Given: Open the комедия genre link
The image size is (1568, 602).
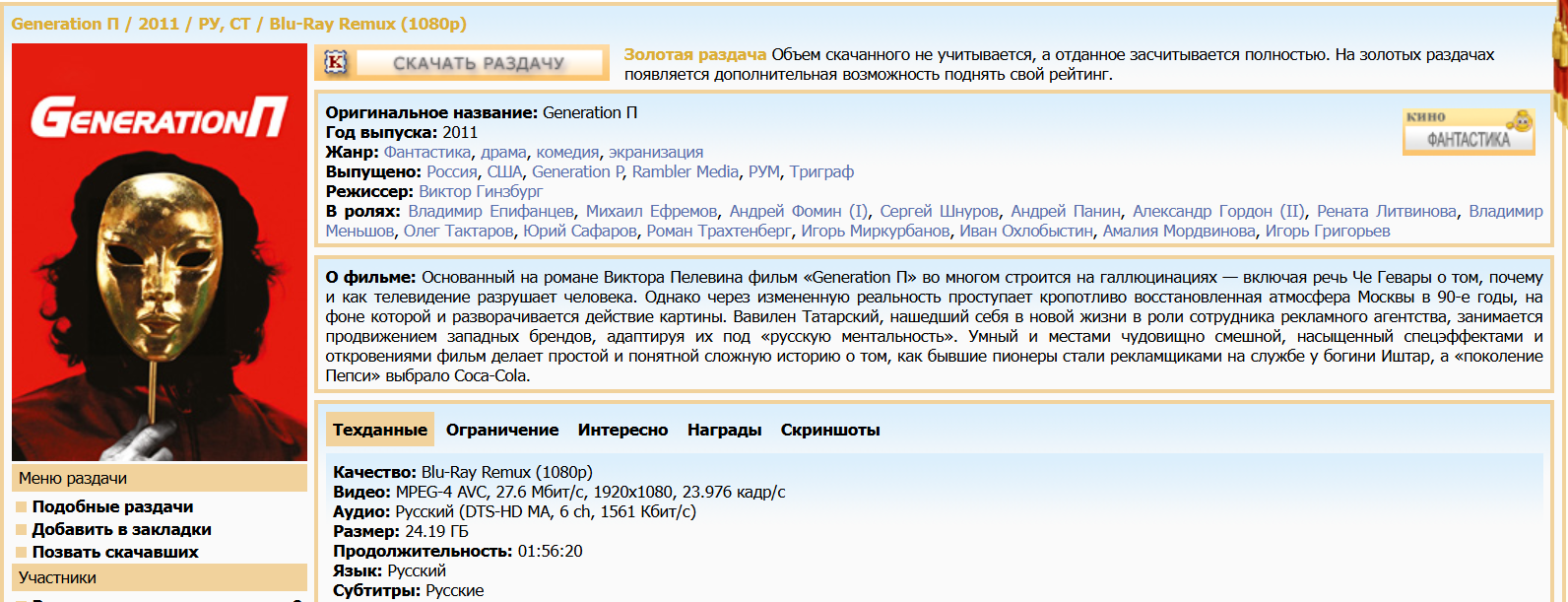Looking at the screenshot, I should (x=567, y=152).
